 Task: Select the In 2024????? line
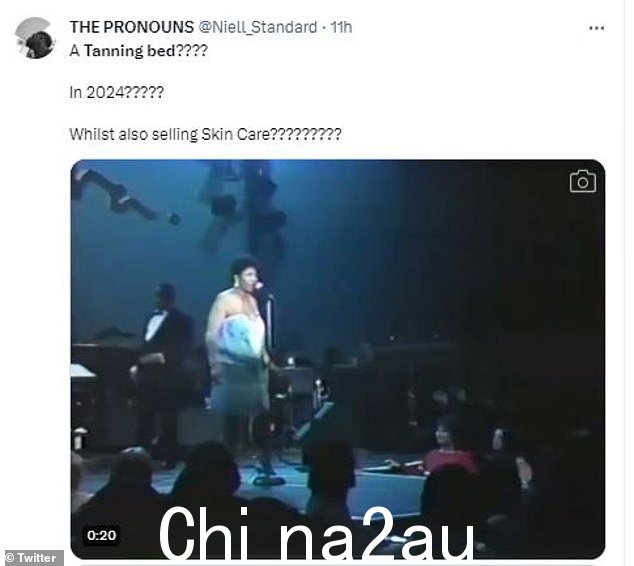point(116,93)
